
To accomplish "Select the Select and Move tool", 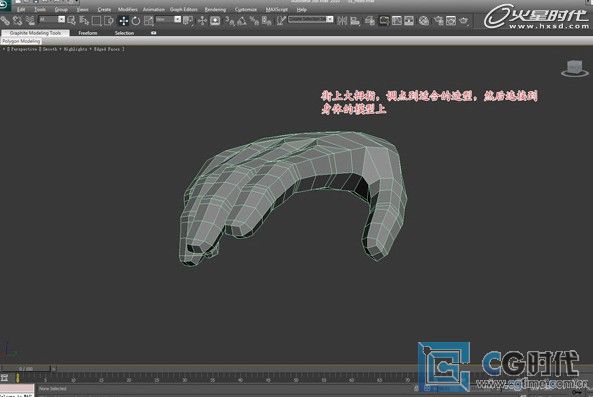I will 123,21.
